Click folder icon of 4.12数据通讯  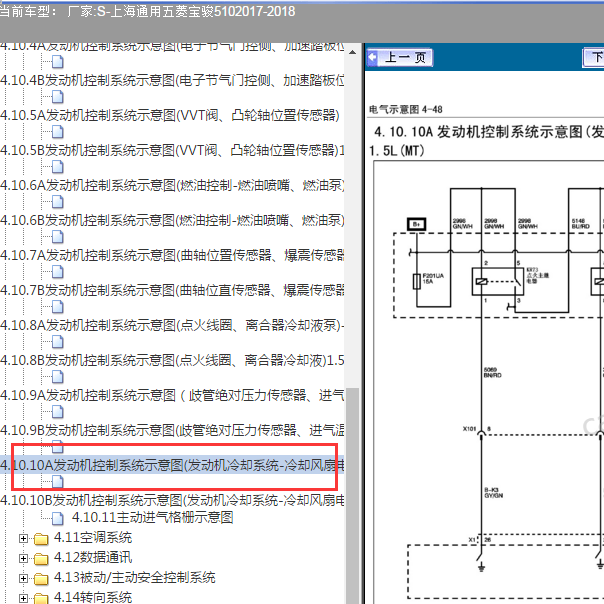pos(41,559)
